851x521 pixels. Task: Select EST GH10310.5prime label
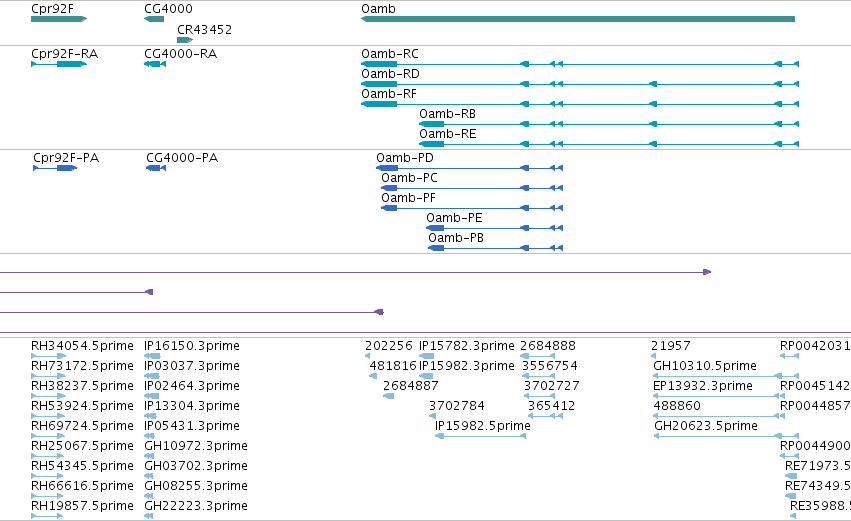705,366
